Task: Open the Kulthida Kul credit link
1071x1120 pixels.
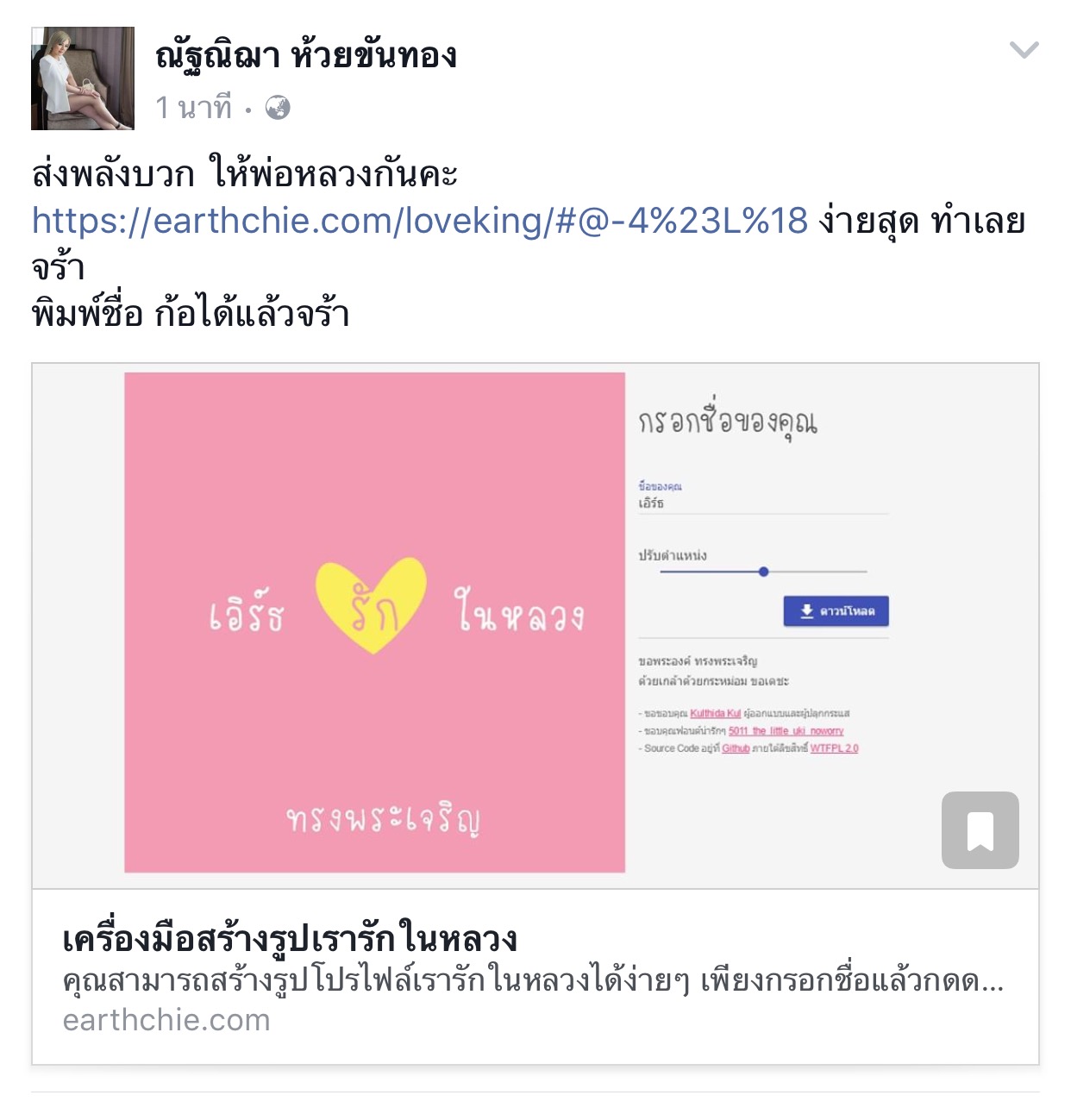Action: click(x=715, y=714)
